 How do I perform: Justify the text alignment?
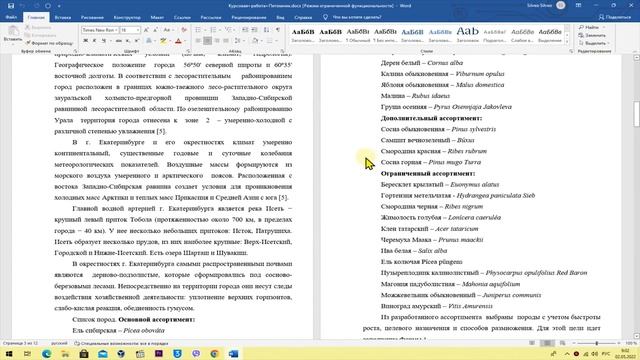(226, 41)
